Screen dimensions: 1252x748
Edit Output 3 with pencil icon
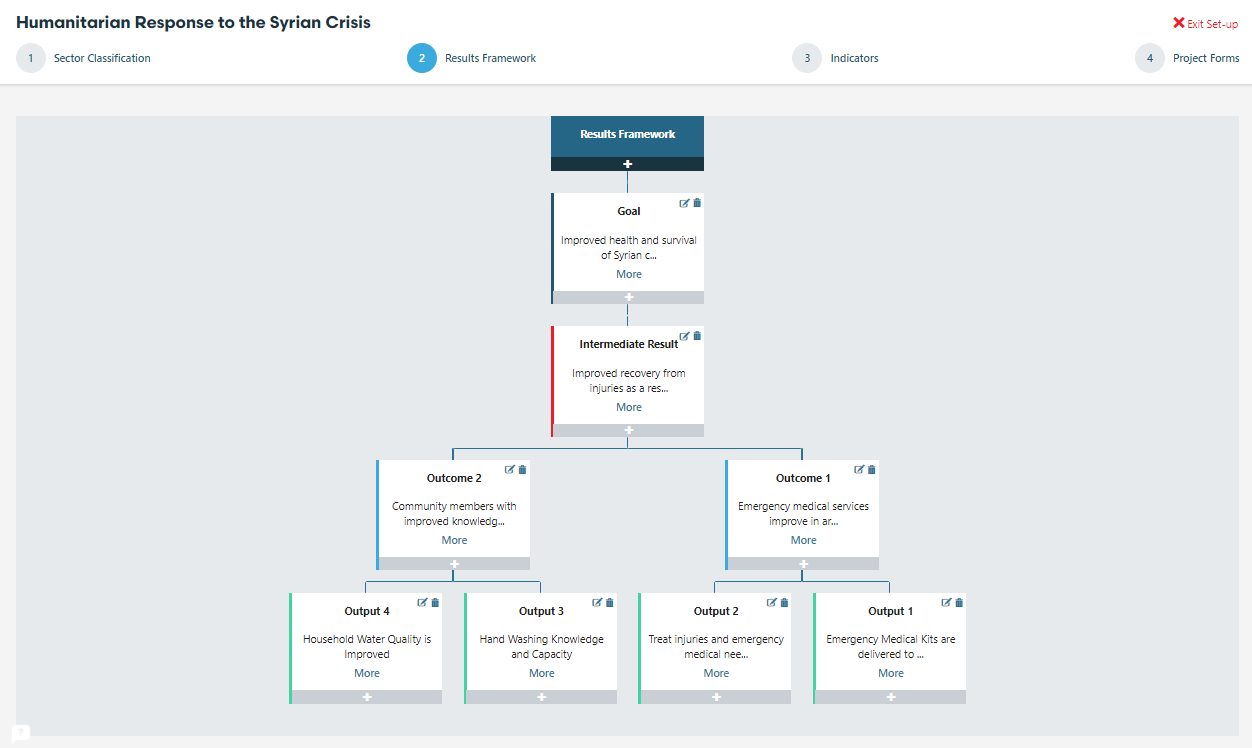point(597,602)
